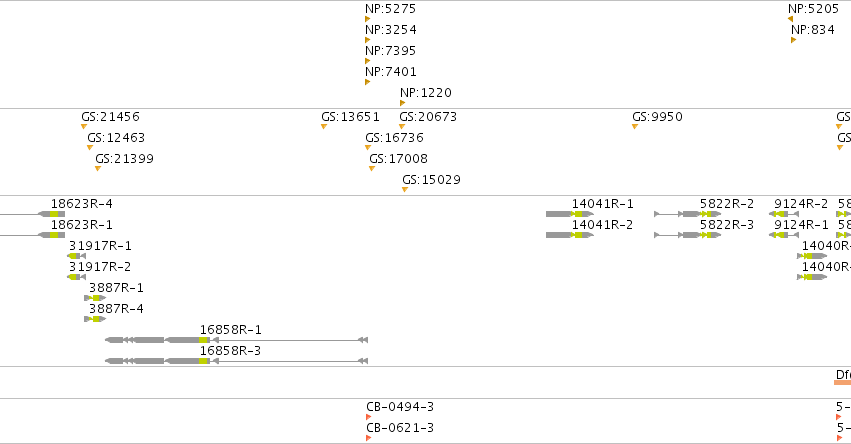Click the 31917R-1 label text

(x=100, y=246)
